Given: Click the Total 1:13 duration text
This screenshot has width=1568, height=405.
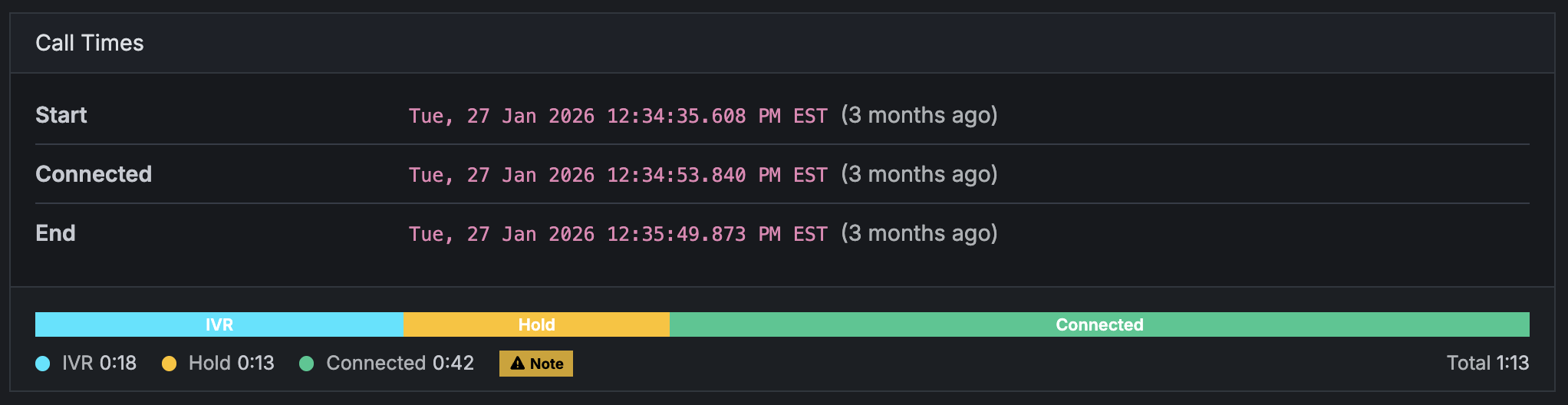Looking at the screenshot, I should (1488, 363).
